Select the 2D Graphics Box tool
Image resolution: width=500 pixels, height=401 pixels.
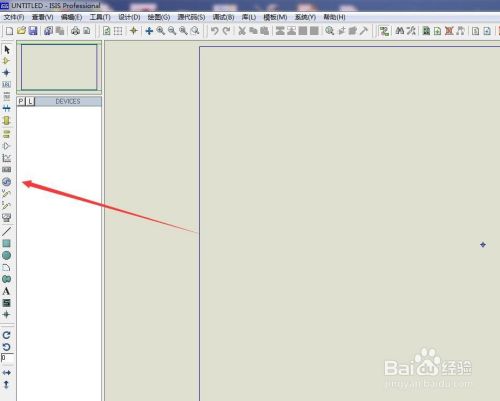pos(6,243)
